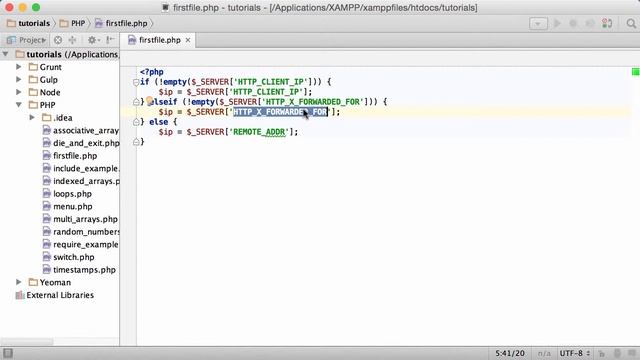Viewport: 640px width, 360px height.
Task: Hide the Project tool window icon
Action: [x=110, y=40]
